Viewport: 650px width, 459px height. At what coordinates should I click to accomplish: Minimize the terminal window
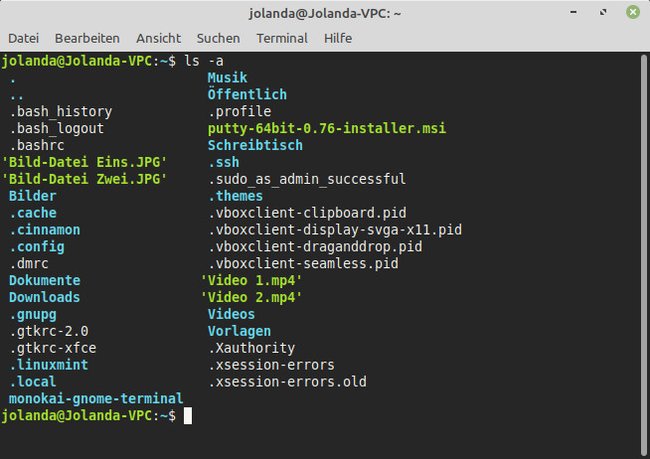[573, 12]
